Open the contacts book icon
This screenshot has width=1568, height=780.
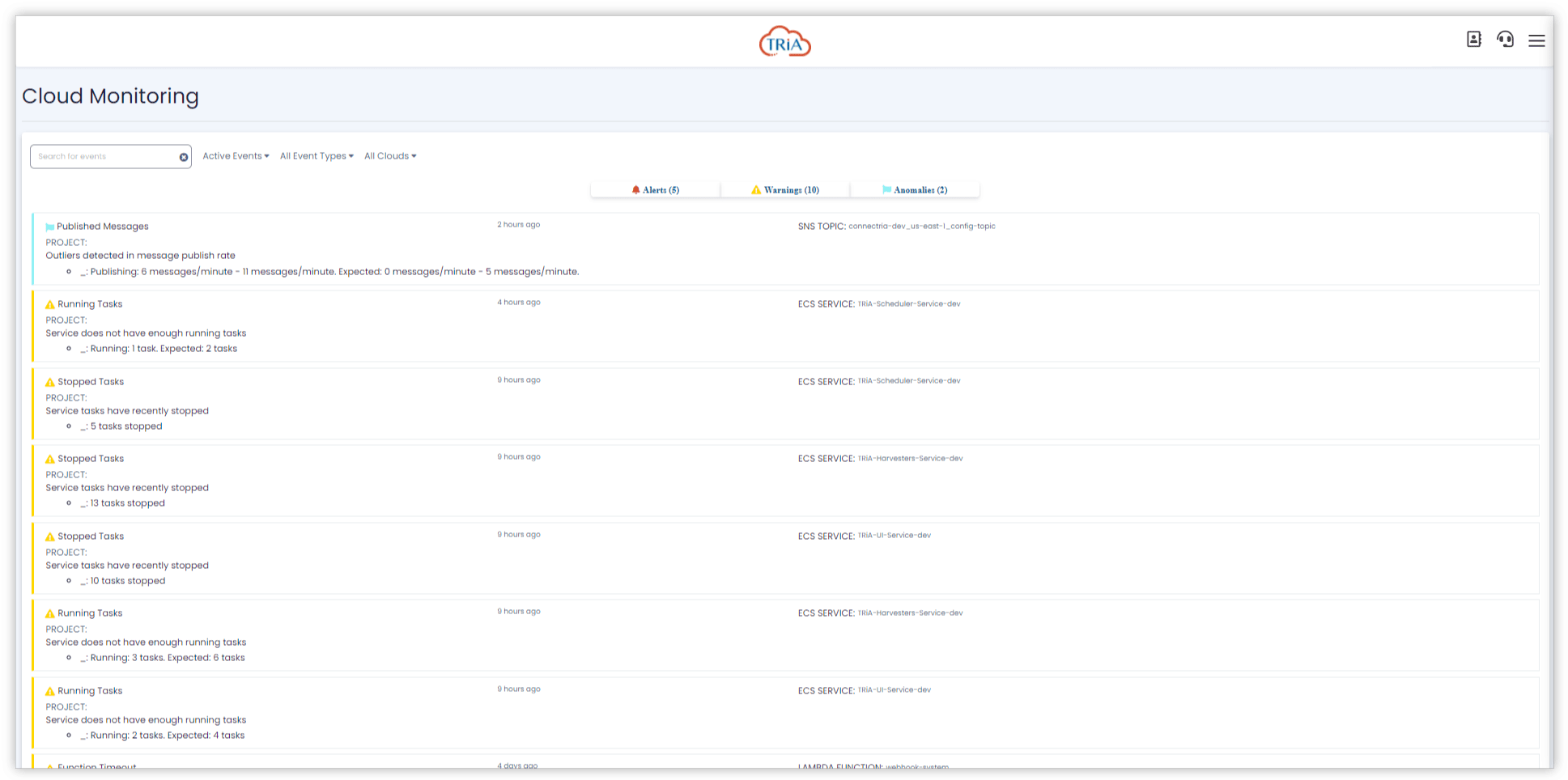(1474, 39)
